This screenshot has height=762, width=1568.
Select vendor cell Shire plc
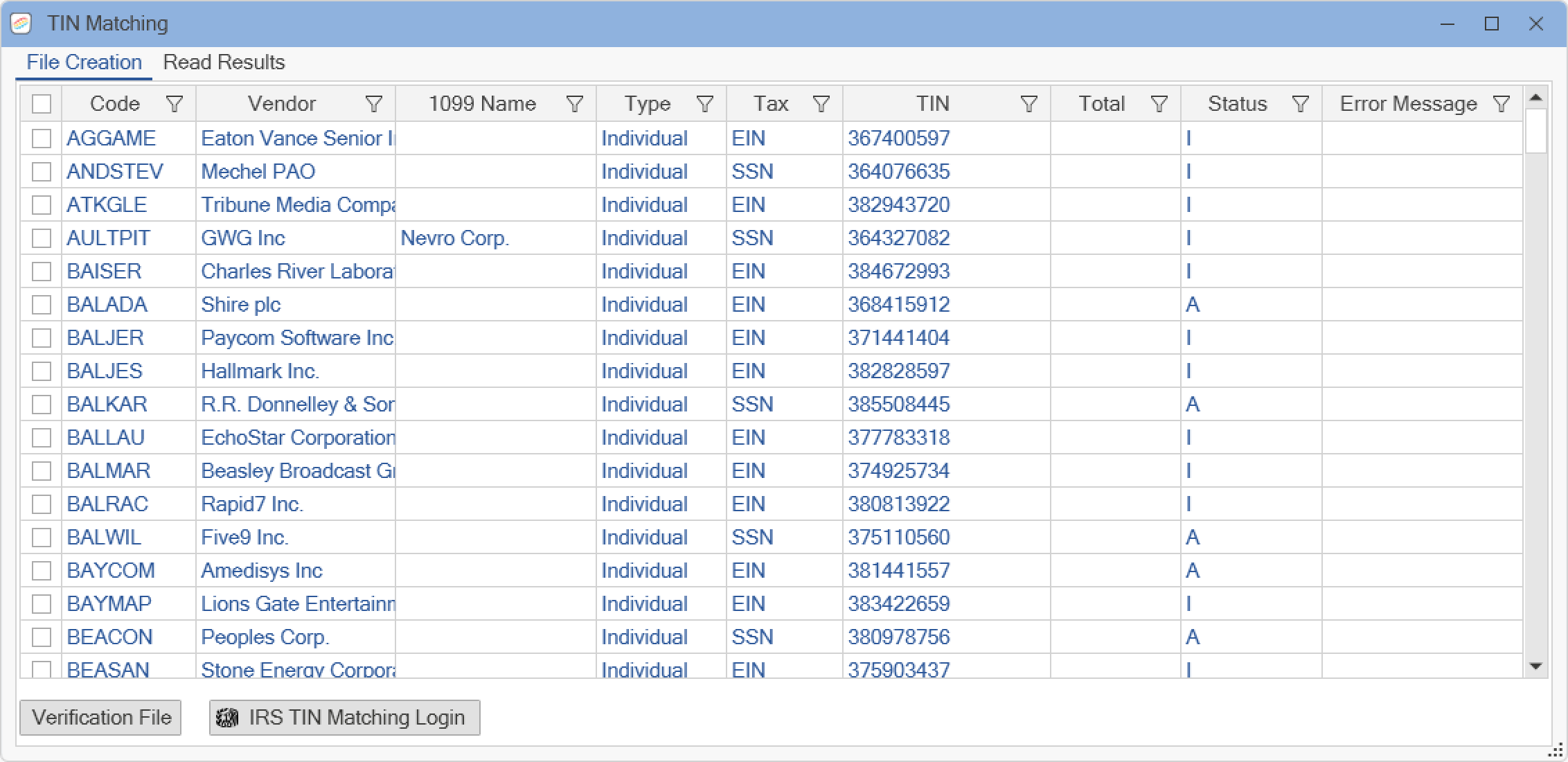pos(296,305)
